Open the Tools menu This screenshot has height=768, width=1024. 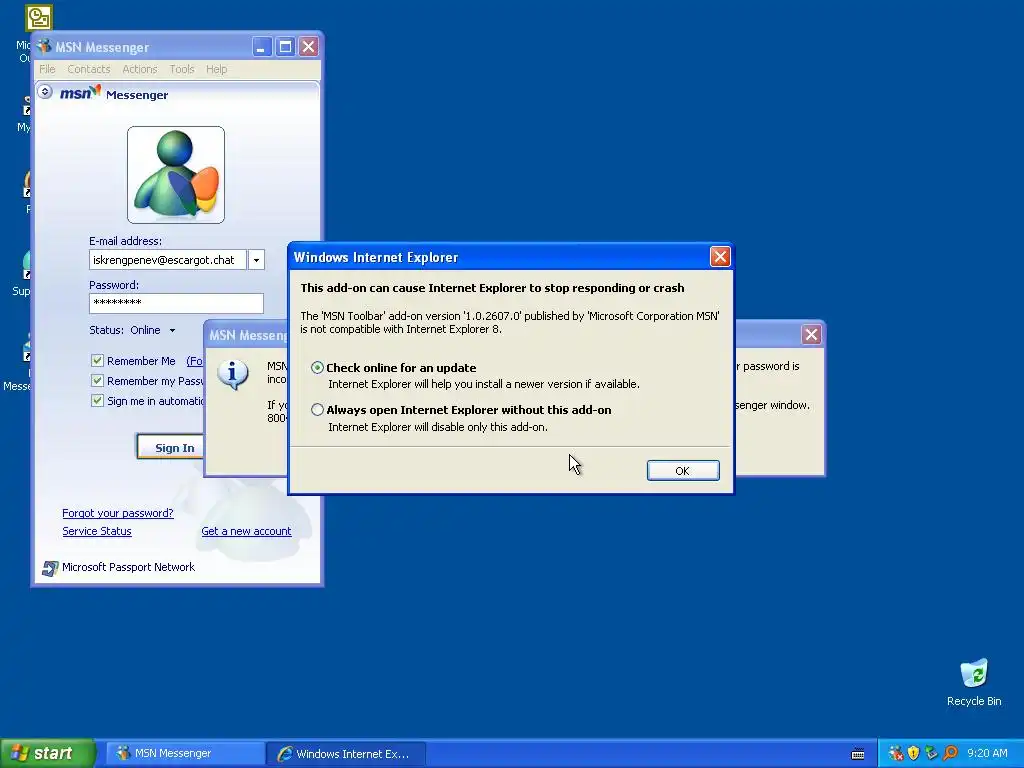(x=182, y=69)
